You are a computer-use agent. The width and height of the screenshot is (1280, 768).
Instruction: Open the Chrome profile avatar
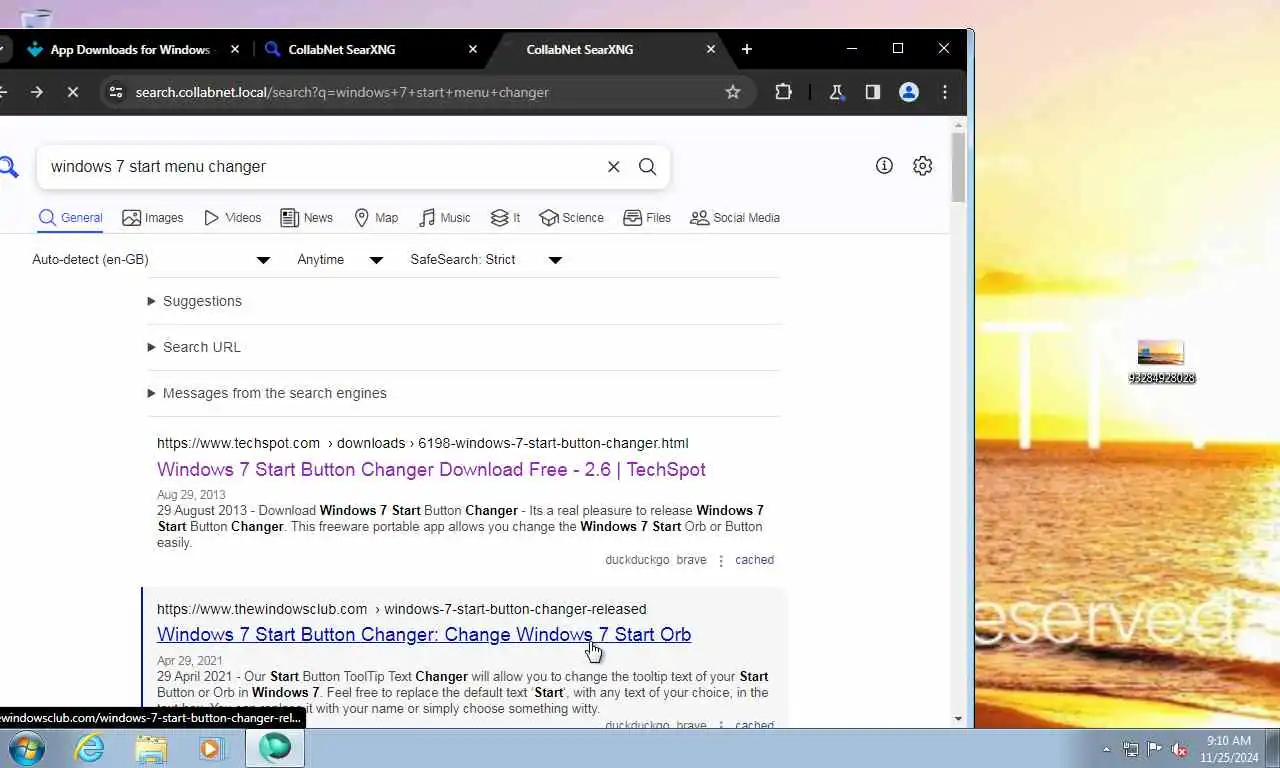(x=909, y=92)
